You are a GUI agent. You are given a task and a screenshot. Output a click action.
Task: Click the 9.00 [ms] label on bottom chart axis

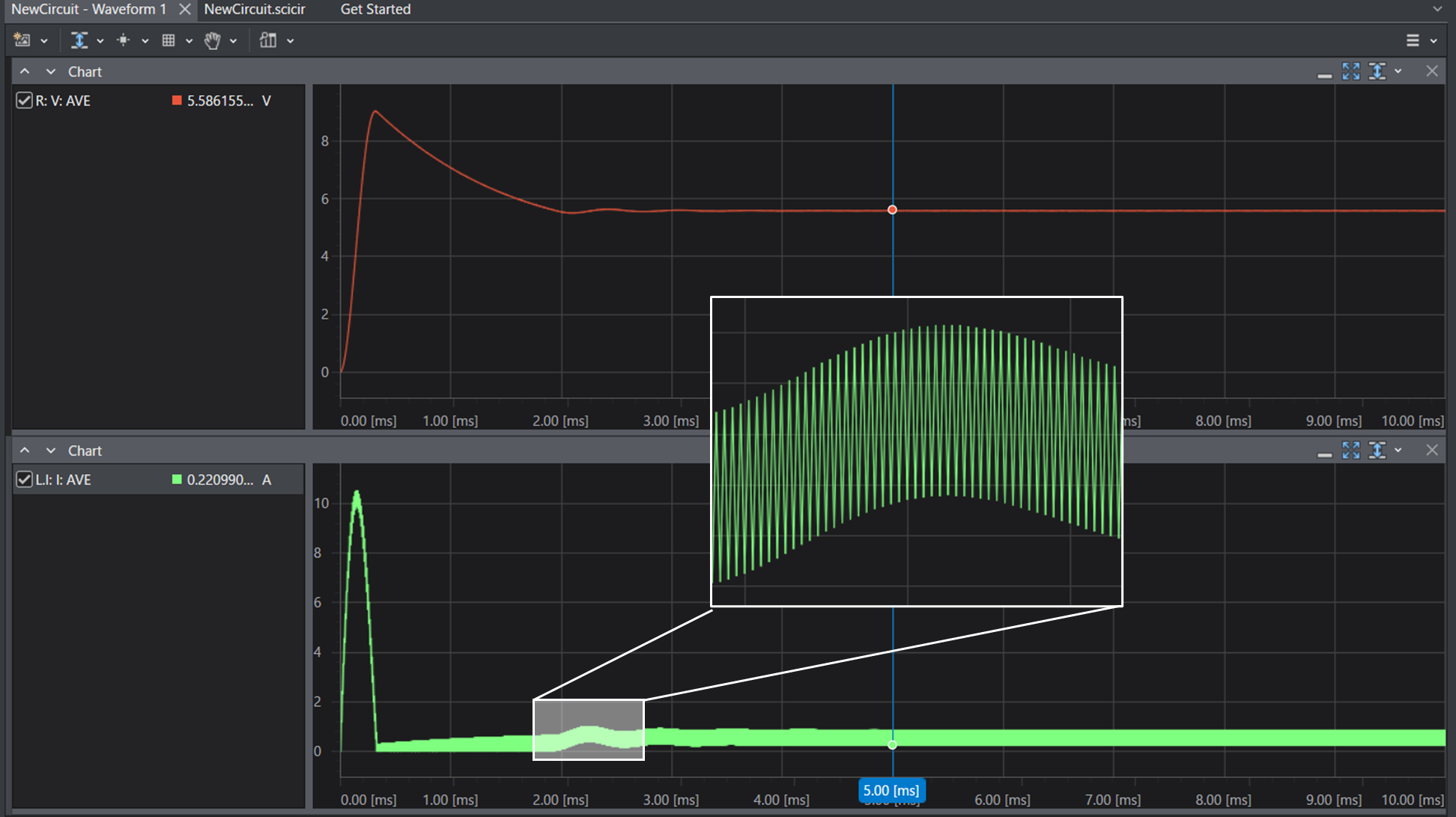click(1334, 800)
